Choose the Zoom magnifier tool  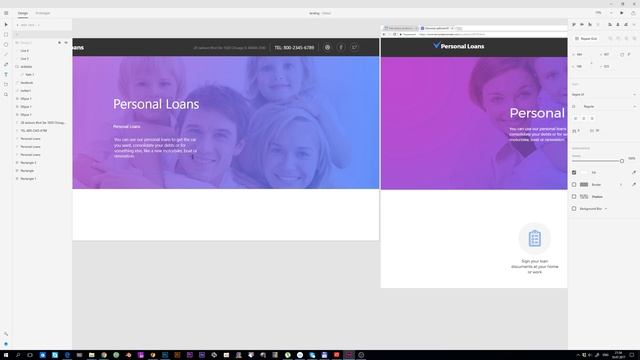coord(6,95)
